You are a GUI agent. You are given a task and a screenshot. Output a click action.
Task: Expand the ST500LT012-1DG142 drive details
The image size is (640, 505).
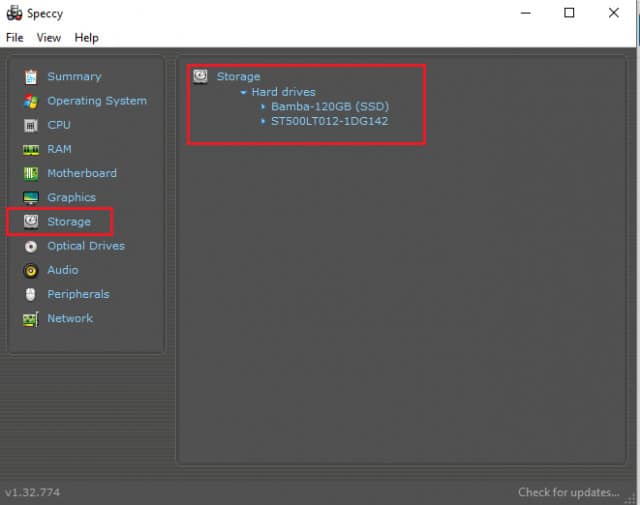(263, 122)
